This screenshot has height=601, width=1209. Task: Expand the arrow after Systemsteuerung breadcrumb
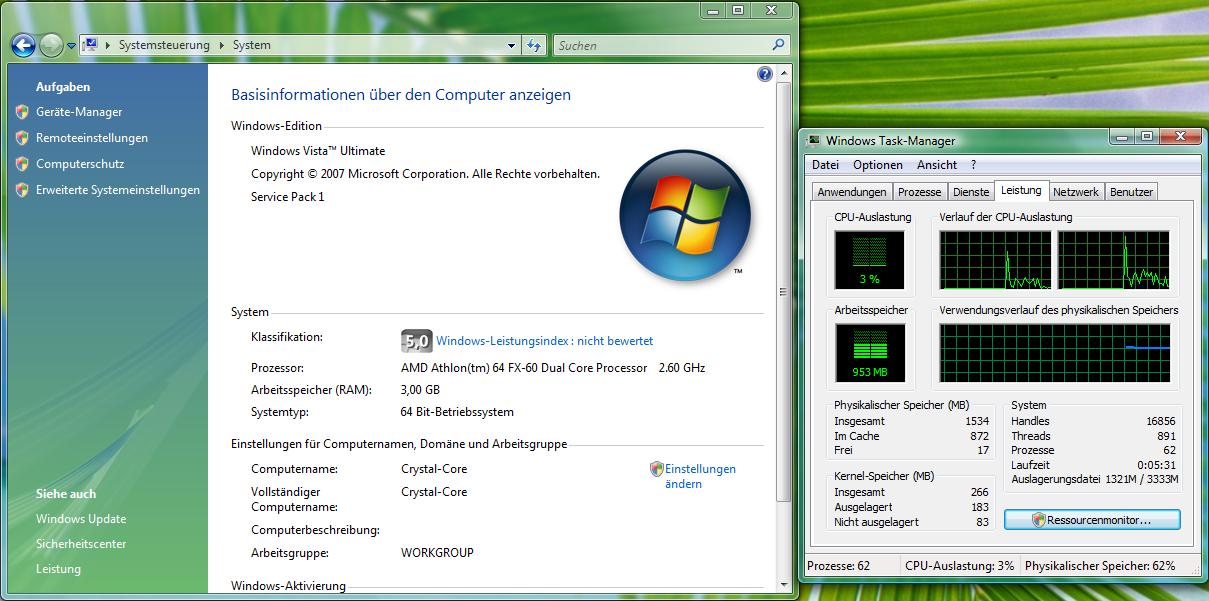click(x=222, y=45)
